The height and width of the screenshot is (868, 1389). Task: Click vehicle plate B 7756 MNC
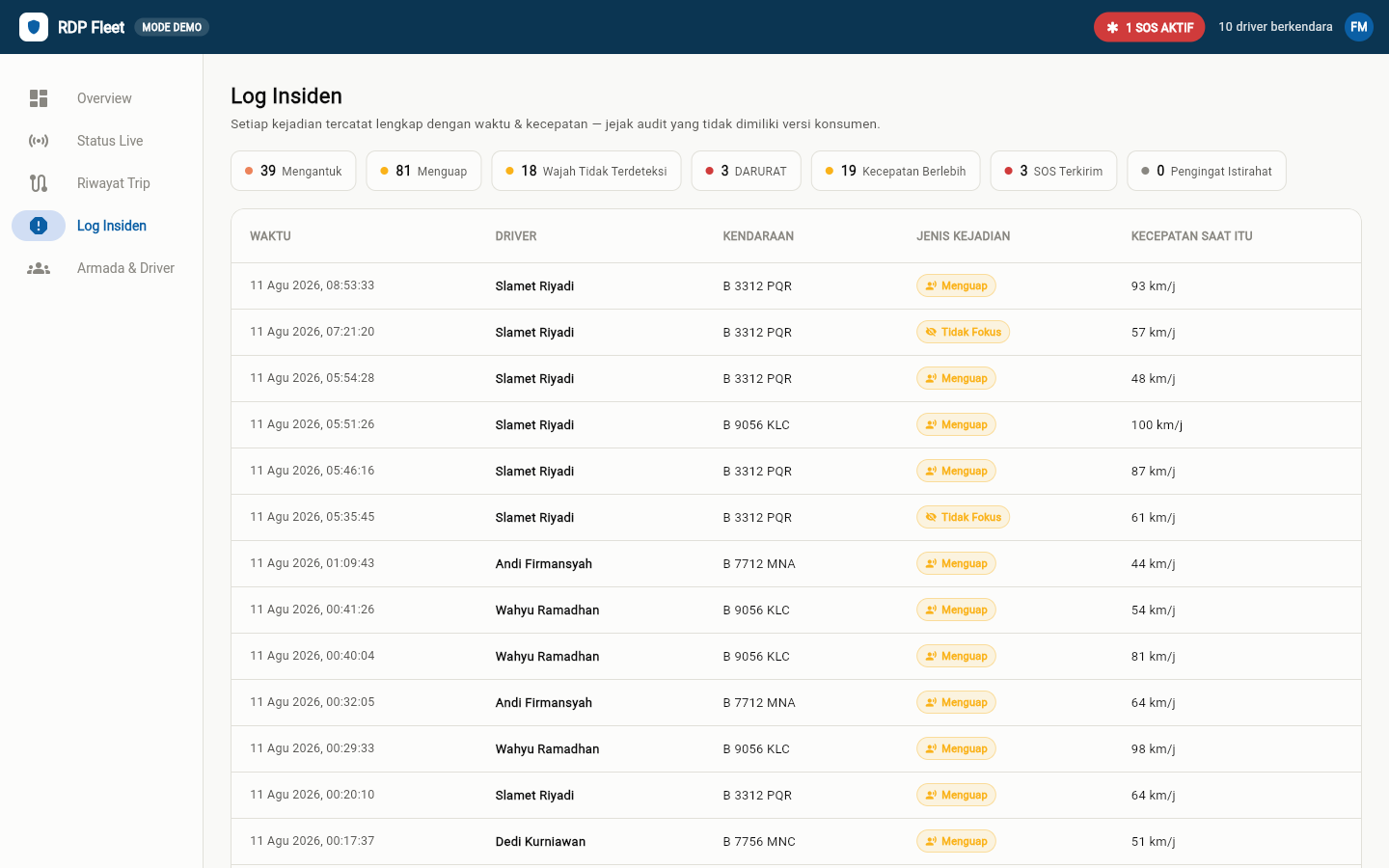click(759, 841)
